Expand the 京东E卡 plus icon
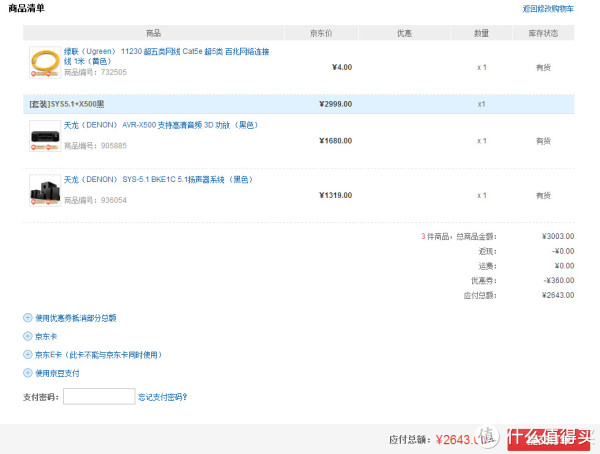This screenshot has width=600, height=454. pos(28,354)
